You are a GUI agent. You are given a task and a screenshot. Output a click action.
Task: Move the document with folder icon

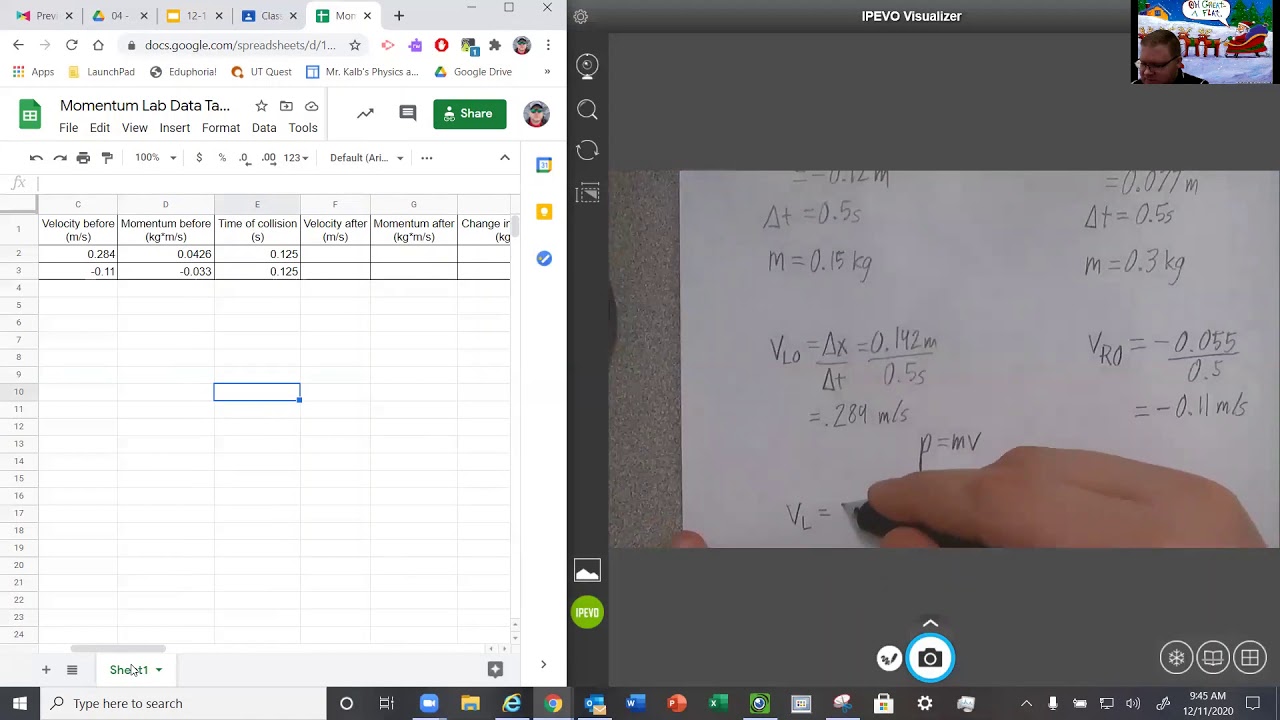(x=286, y=106)
